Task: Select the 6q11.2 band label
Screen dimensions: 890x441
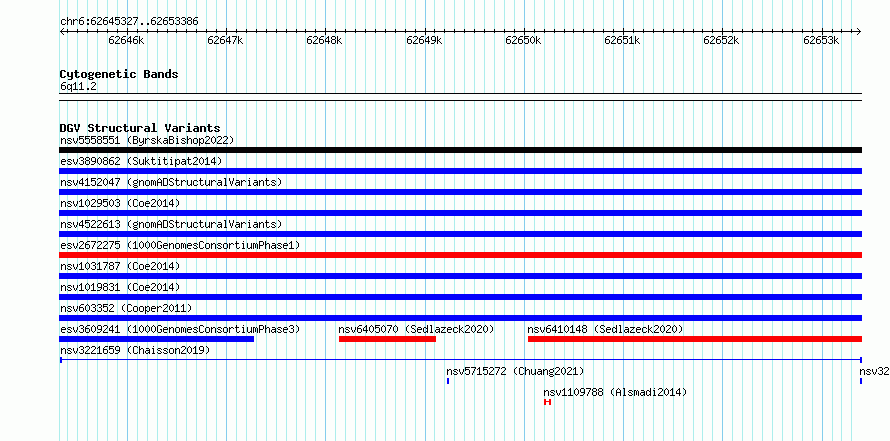Action: point(78,86)
